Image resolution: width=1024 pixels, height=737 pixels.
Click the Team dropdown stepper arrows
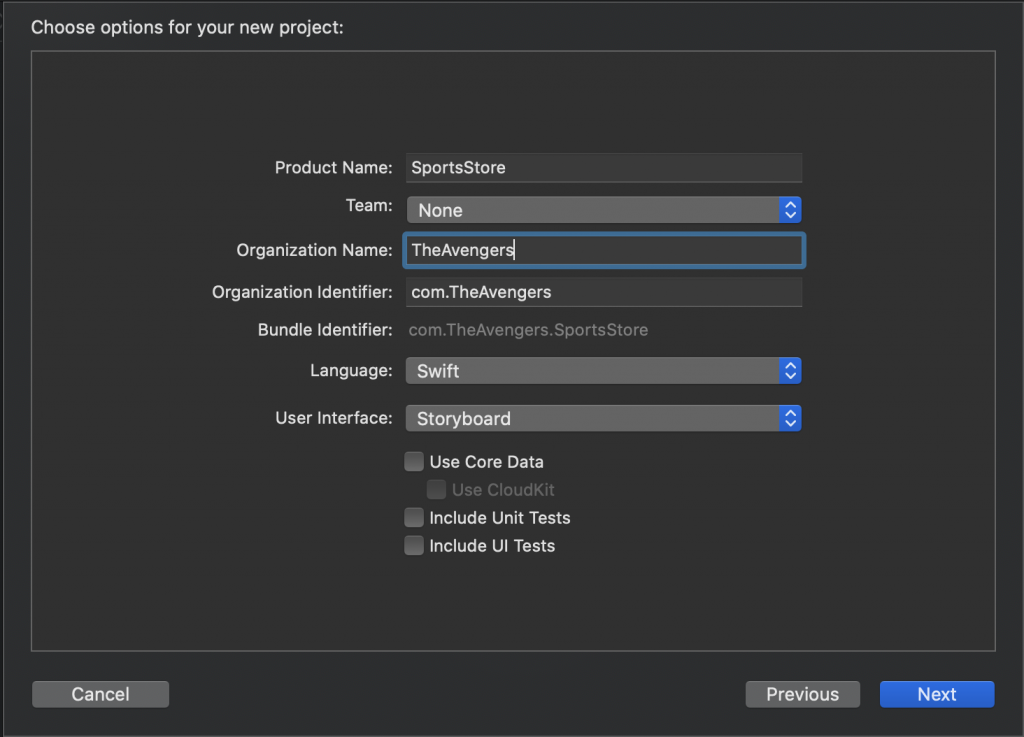[x=790, y=210]
